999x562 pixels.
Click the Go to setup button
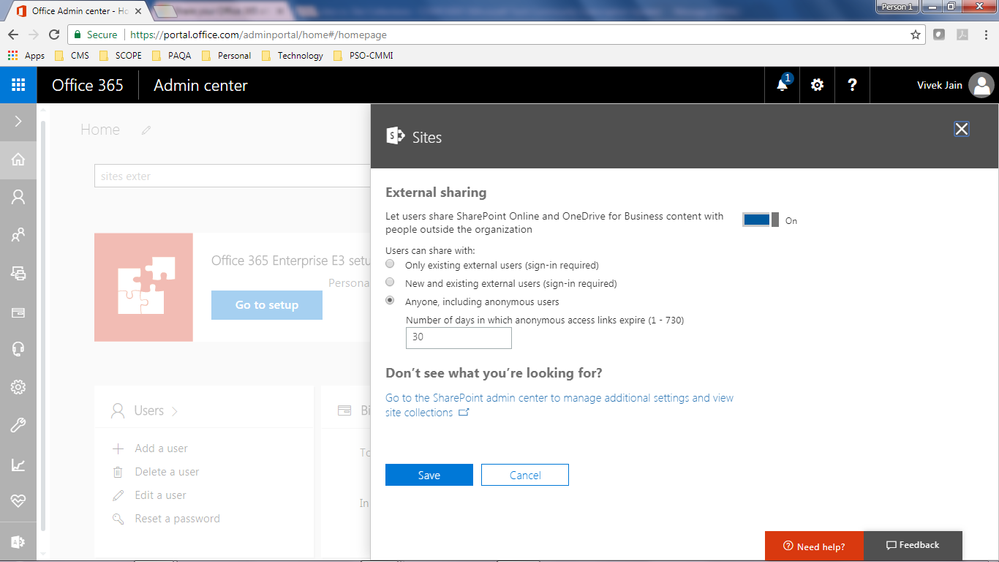click(x=266, y=305)
